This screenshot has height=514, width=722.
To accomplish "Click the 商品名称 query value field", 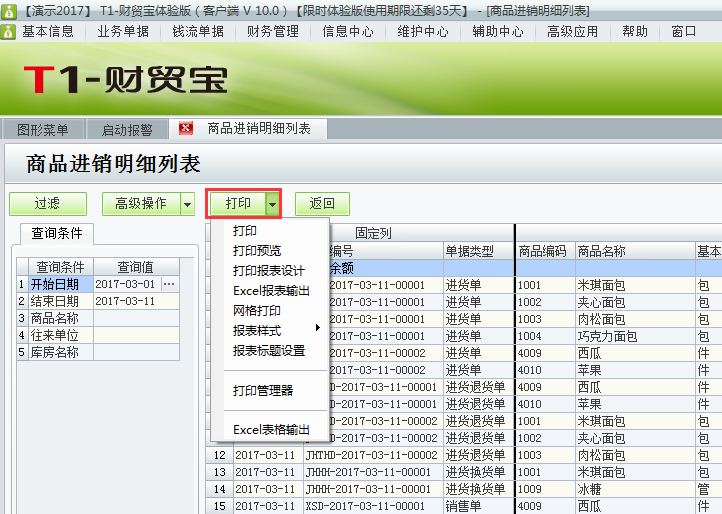I will [x=136, y=318].
